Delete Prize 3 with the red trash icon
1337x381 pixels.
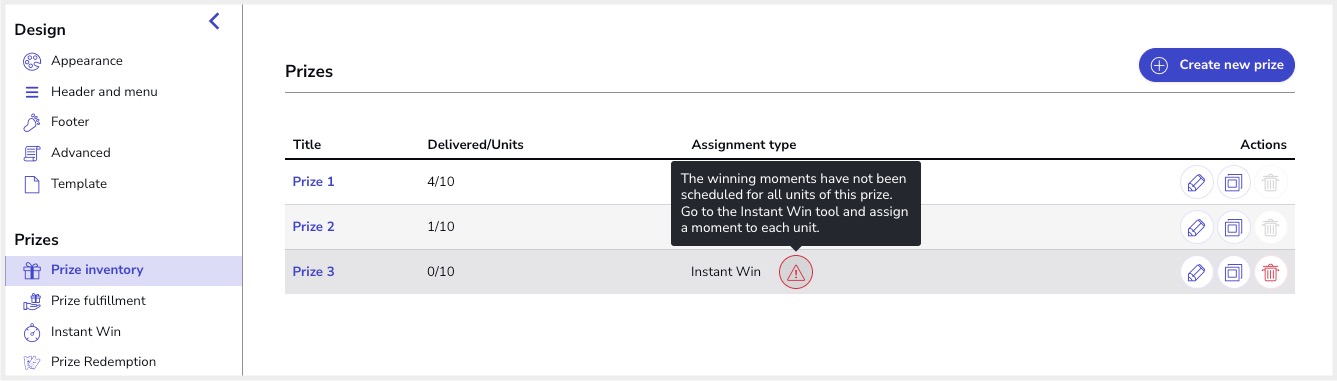pyautogui.click(x=1270, y=271)
